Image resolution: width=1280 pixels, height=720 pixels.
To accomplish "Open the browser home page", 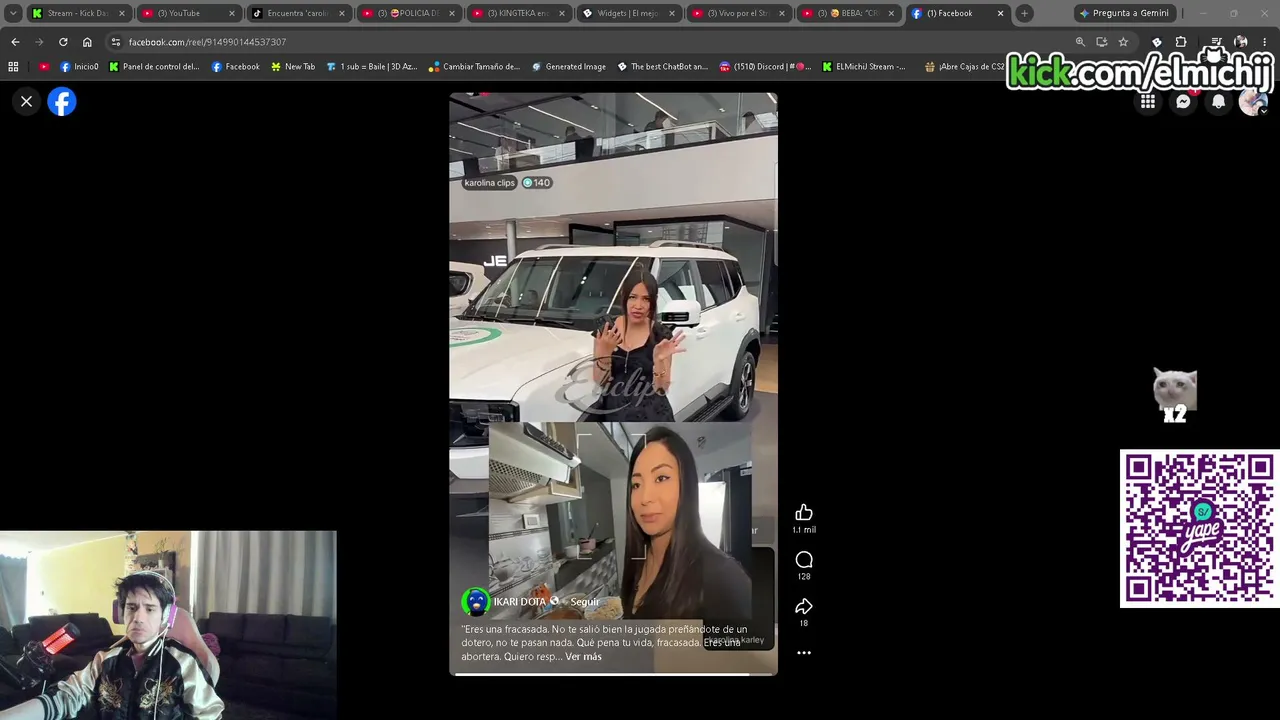I will pos(87,42).
